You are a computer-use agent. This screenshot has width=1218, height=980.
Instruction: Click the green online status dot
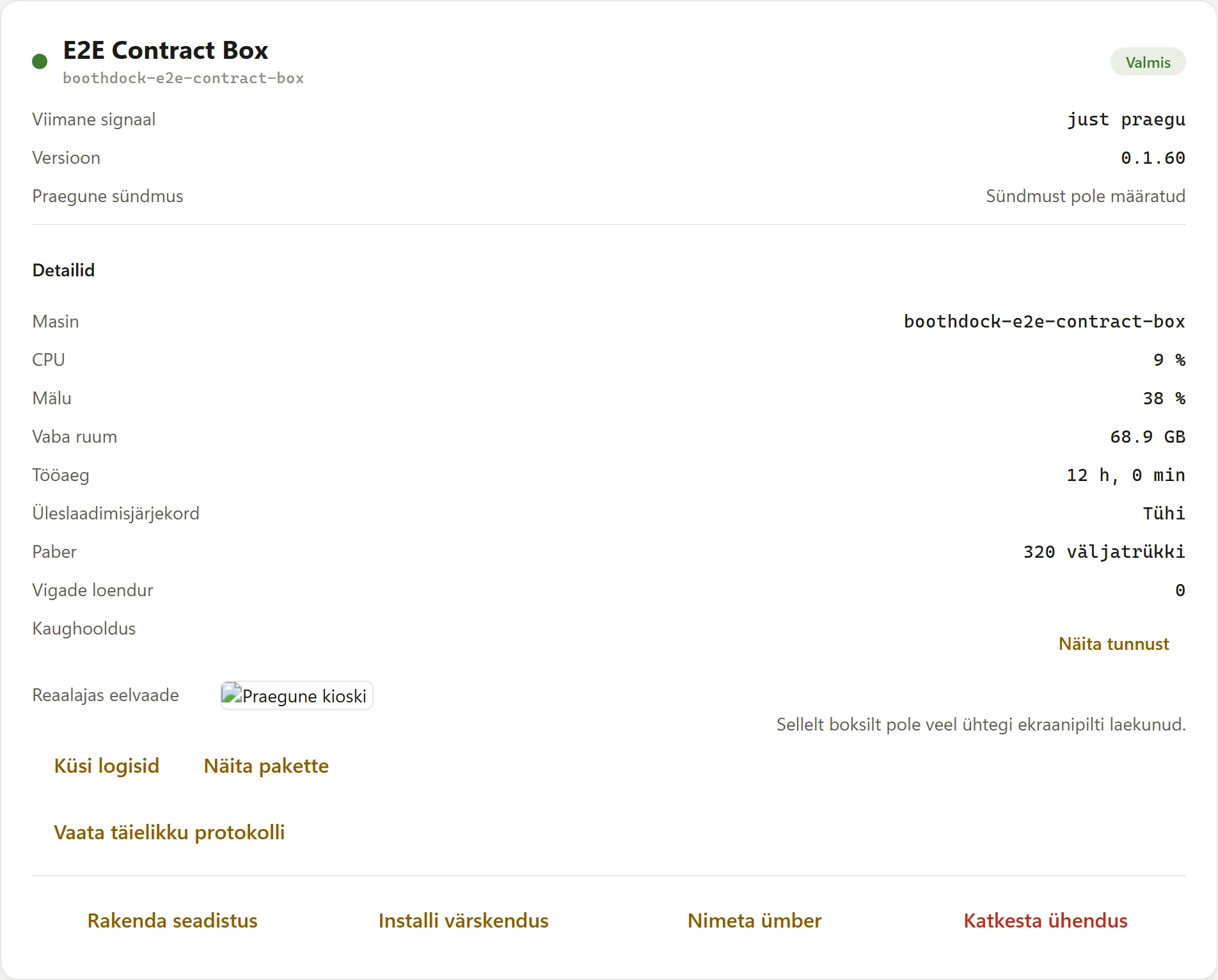pyautogui.click(x=40, y=61)
